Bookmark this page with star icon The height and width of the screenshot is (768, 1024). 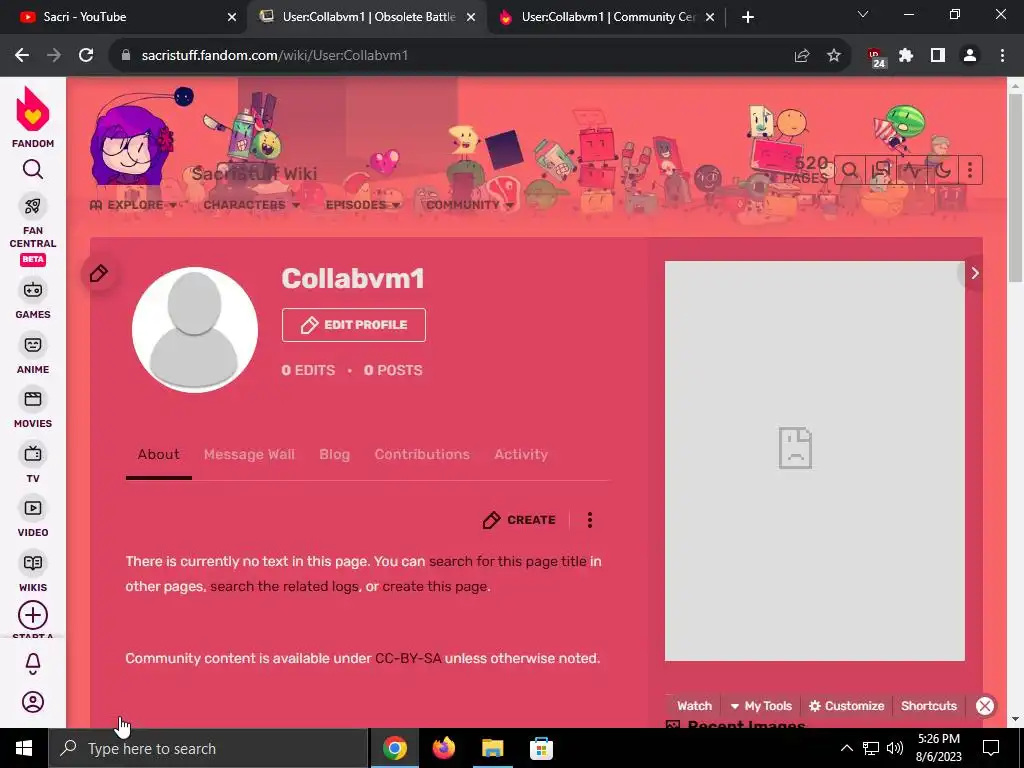(834, 56)
